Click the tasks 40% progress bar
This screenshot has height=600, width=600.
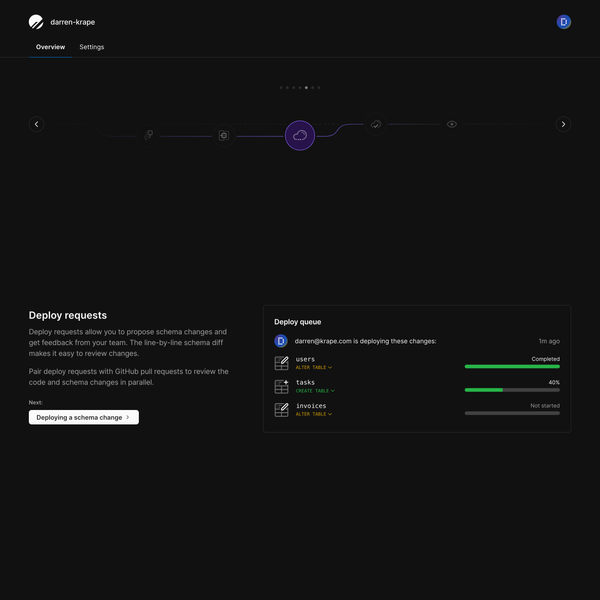click(x=512, y=390)
